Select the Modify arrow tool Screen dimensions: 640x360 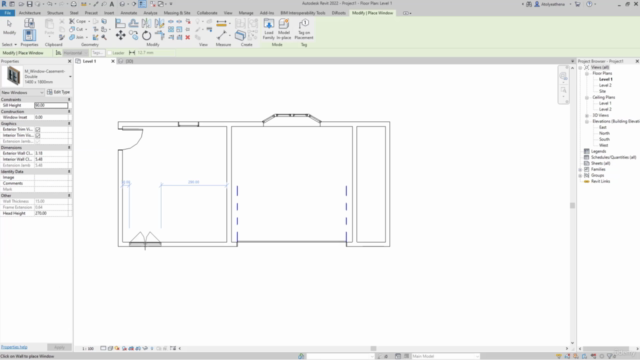click(9, 27)
